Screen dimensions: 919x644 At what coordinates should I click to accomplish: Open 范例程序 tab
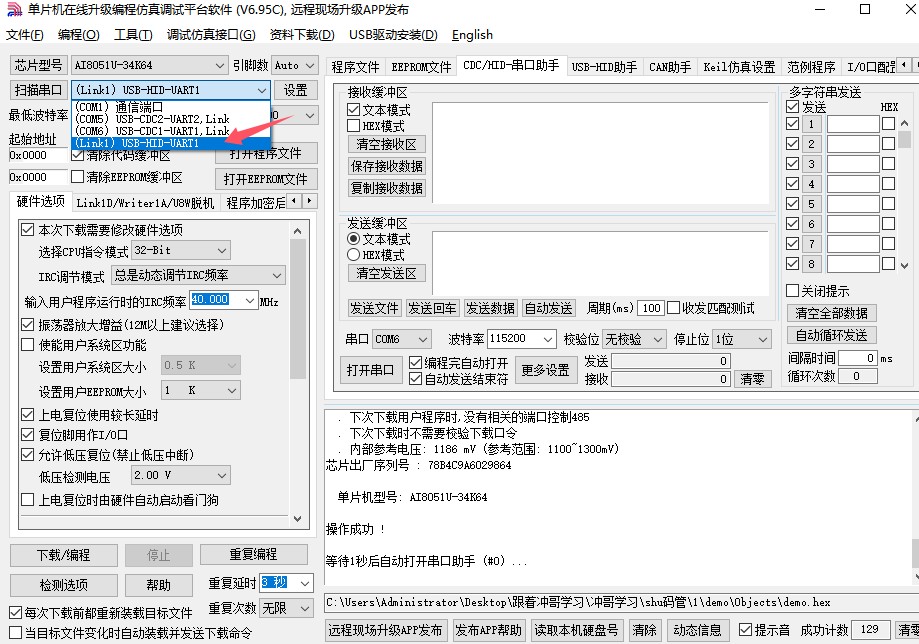pos(811,67)
